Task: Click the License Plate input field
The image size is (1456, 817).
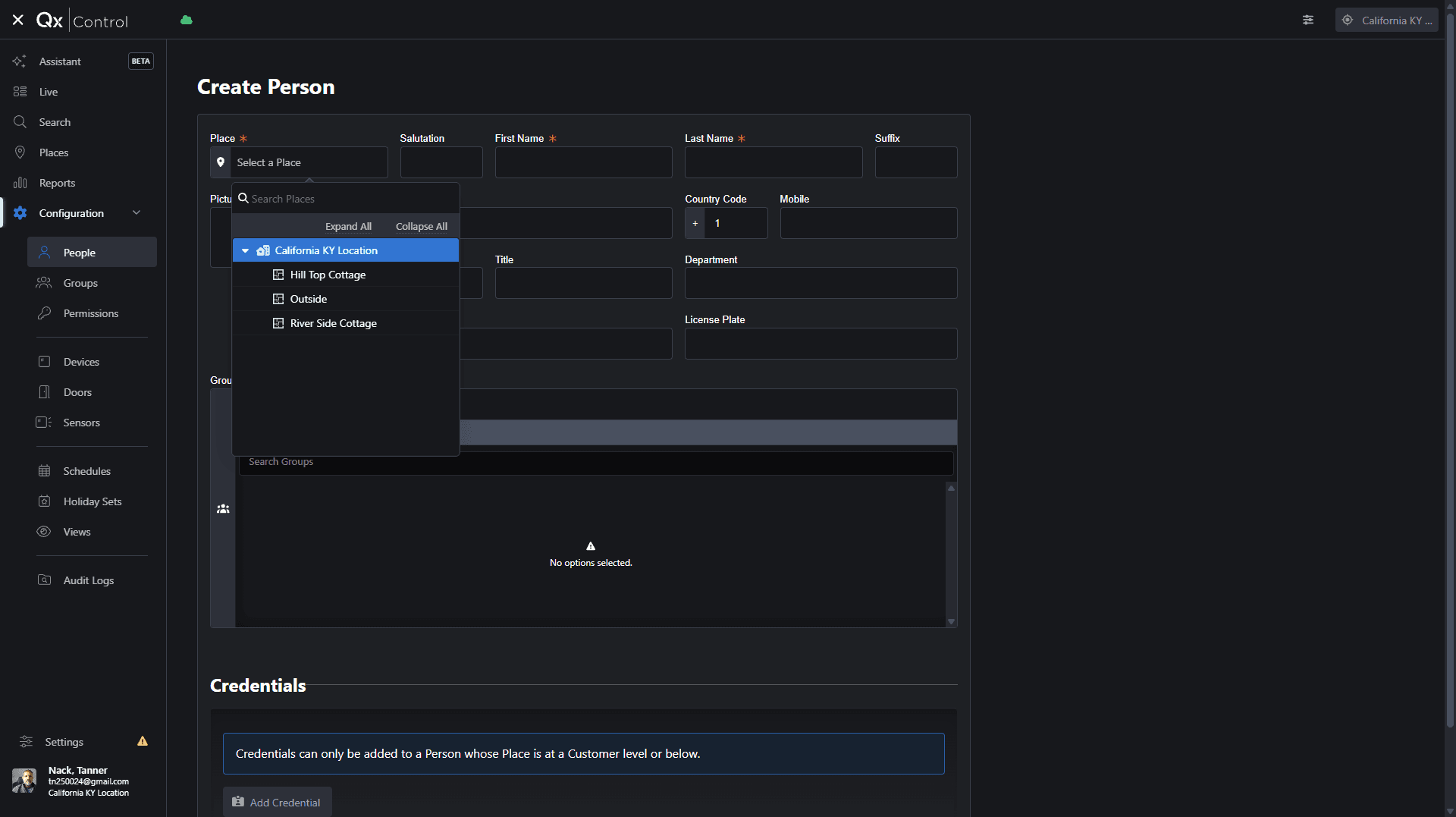Action: click(x=821, y=344)
